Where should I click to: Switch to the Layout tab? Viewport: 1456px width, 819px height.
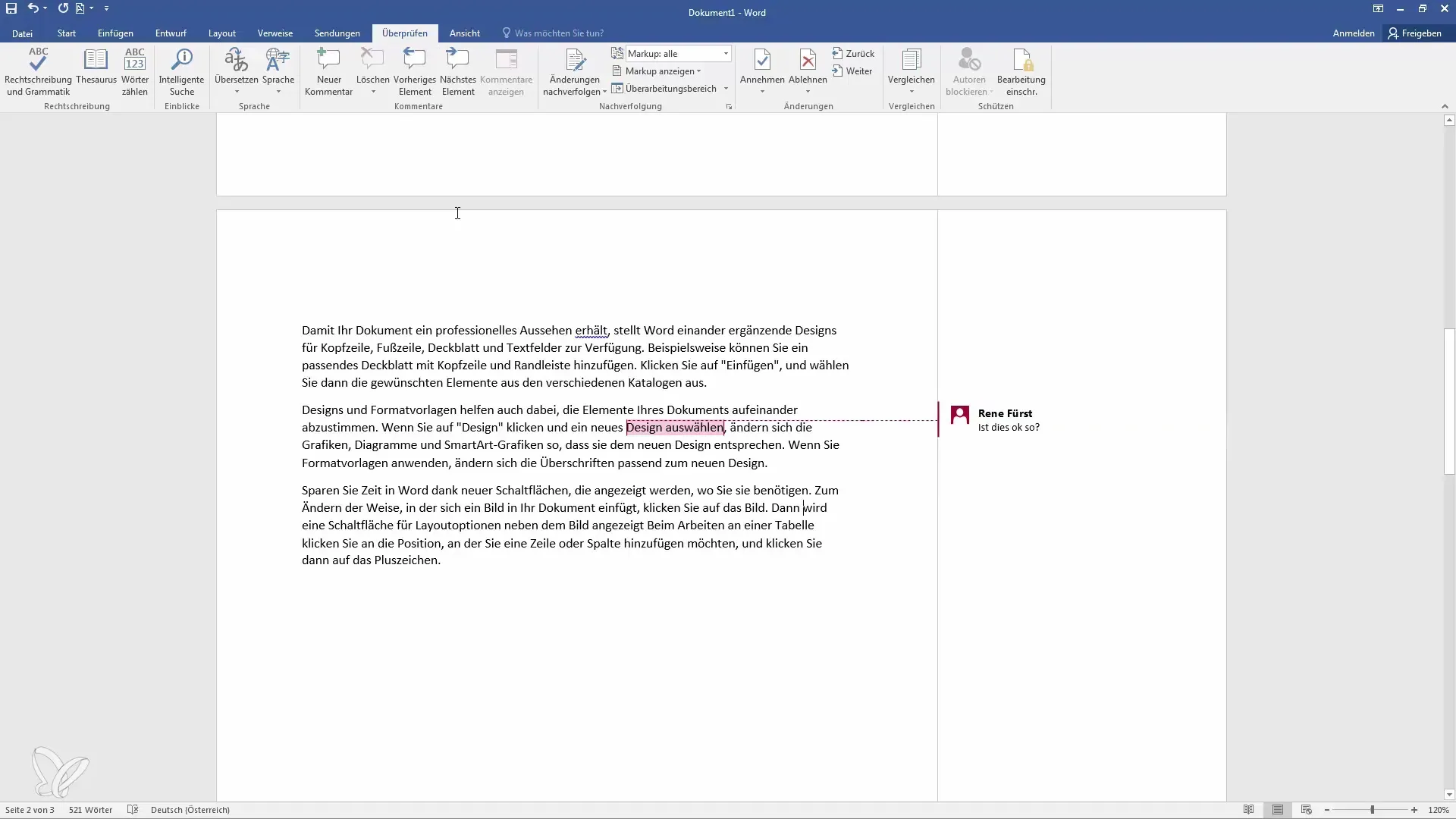tap(222, 33)
